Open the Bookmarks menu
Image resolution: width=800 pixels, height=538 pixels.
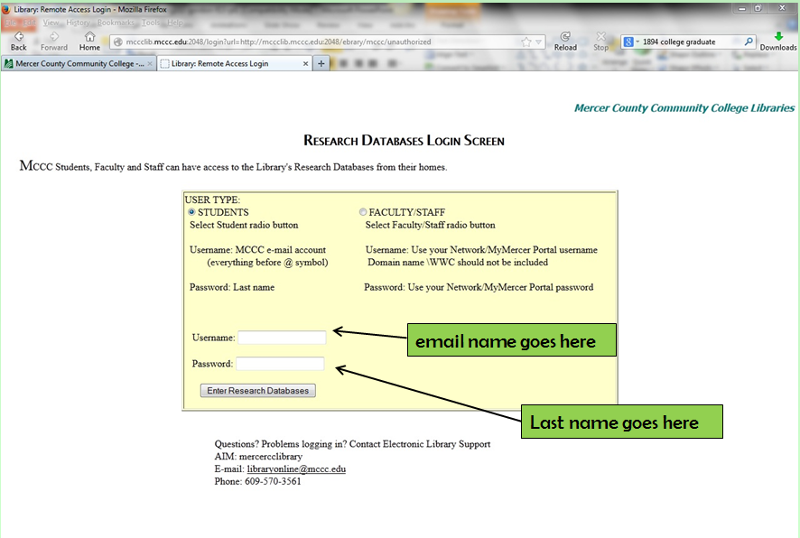point(115,22)
